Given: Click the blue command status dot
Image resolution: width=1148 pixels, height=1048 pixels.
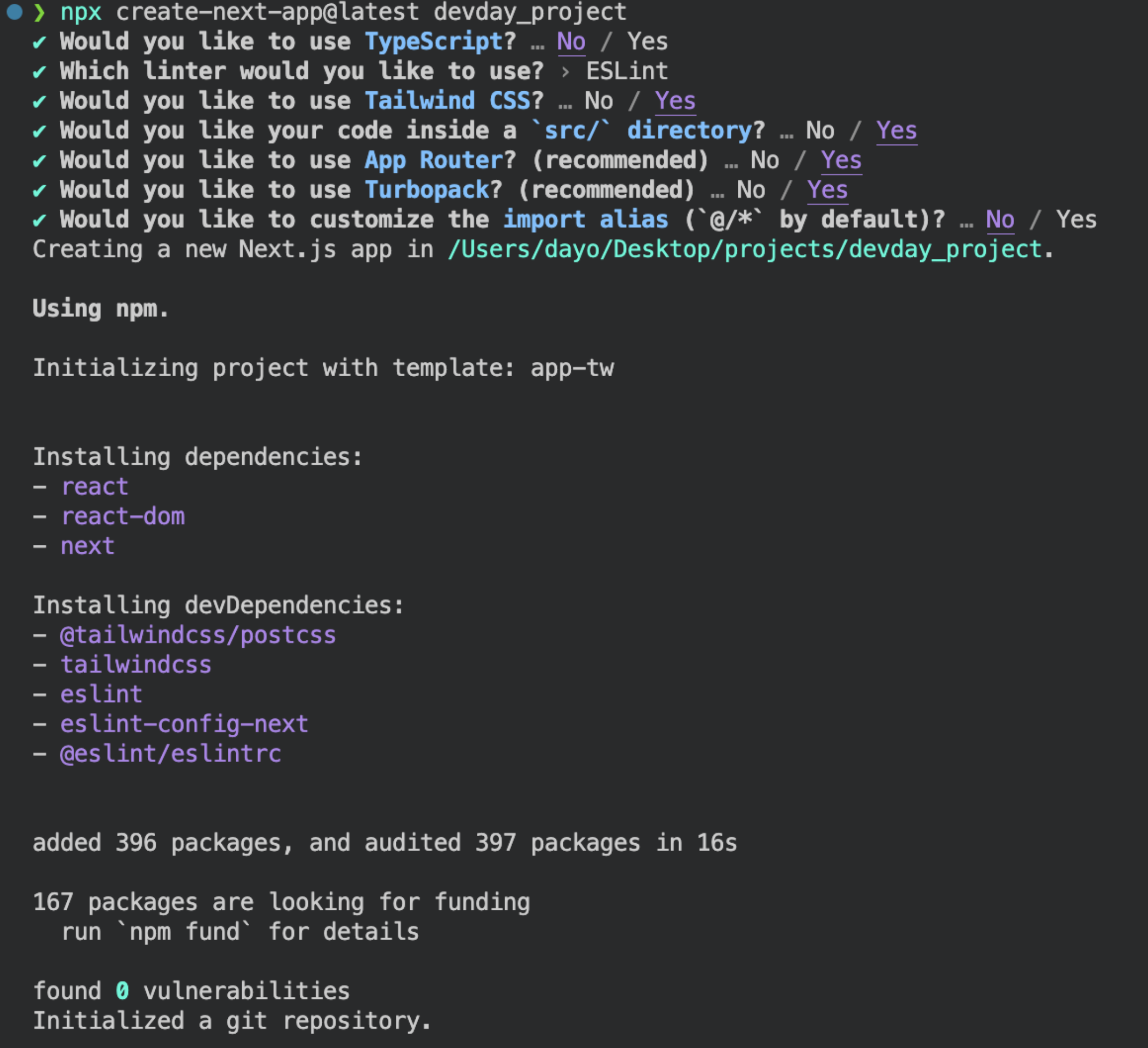Looking at the screenshot, I should coord(14,11).
